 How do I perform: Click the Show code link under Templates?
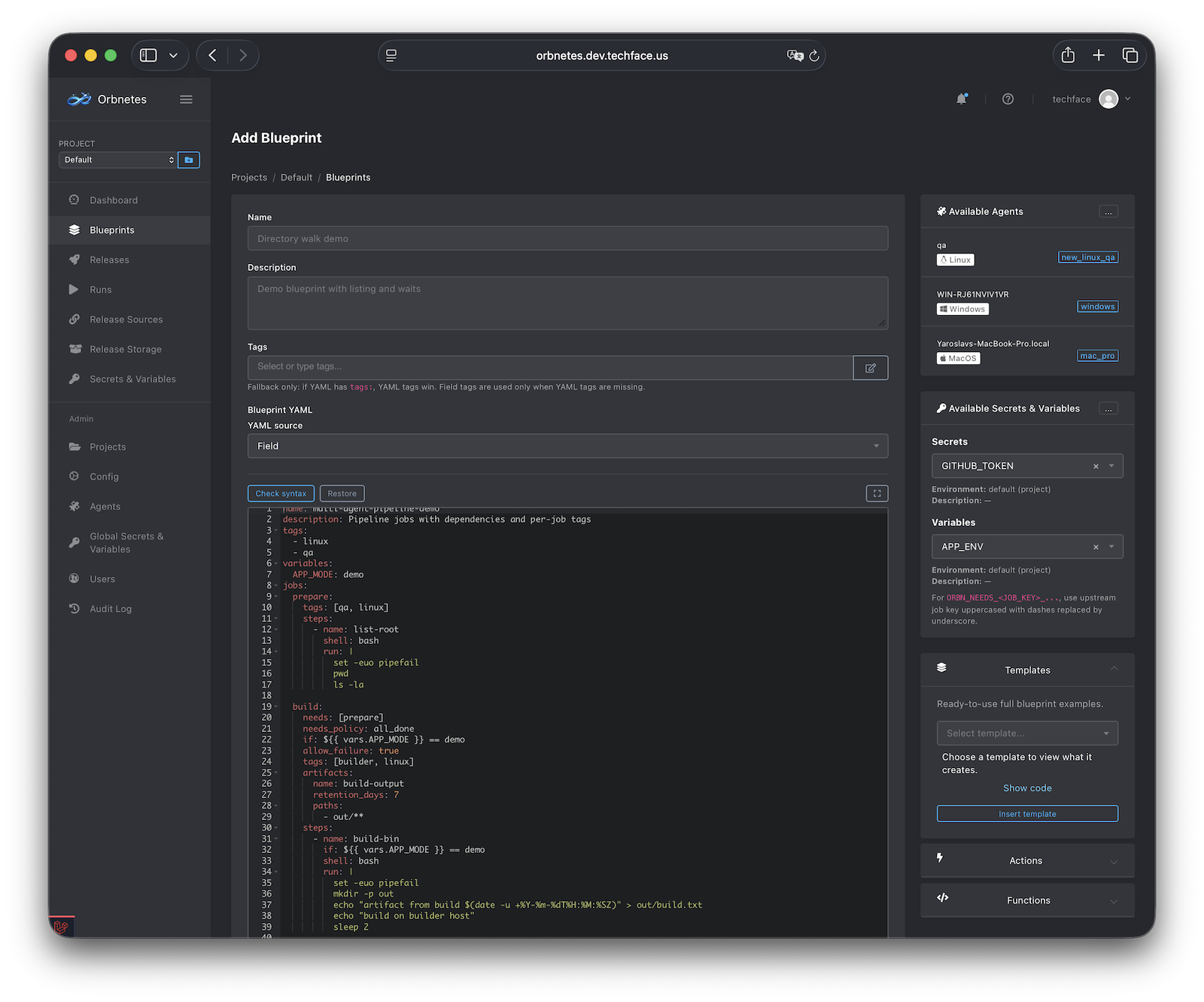[1026, 788]
